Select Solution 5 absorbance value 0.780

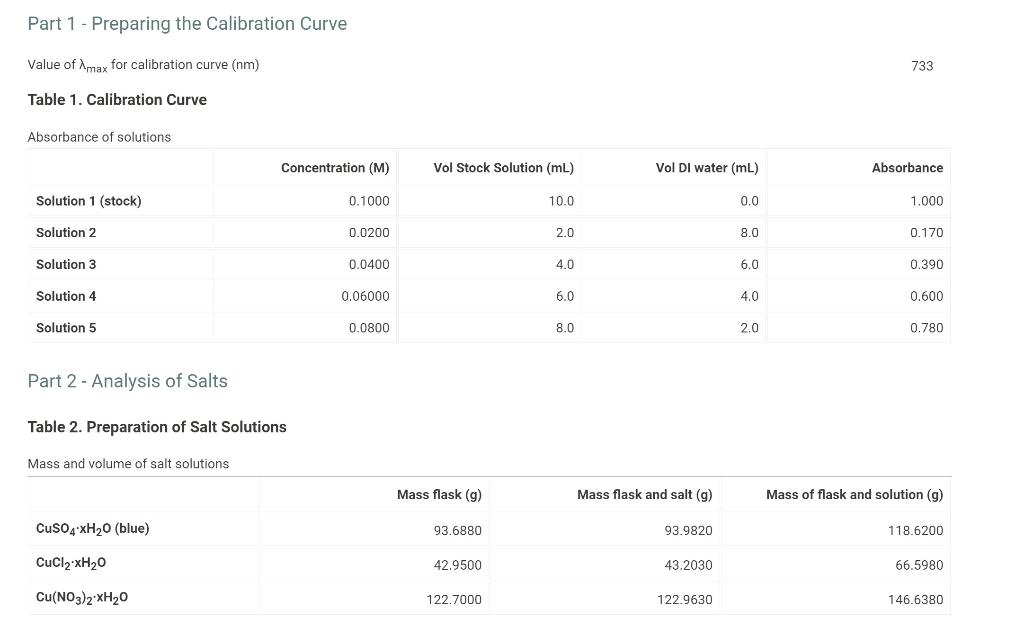pos(925,327)
